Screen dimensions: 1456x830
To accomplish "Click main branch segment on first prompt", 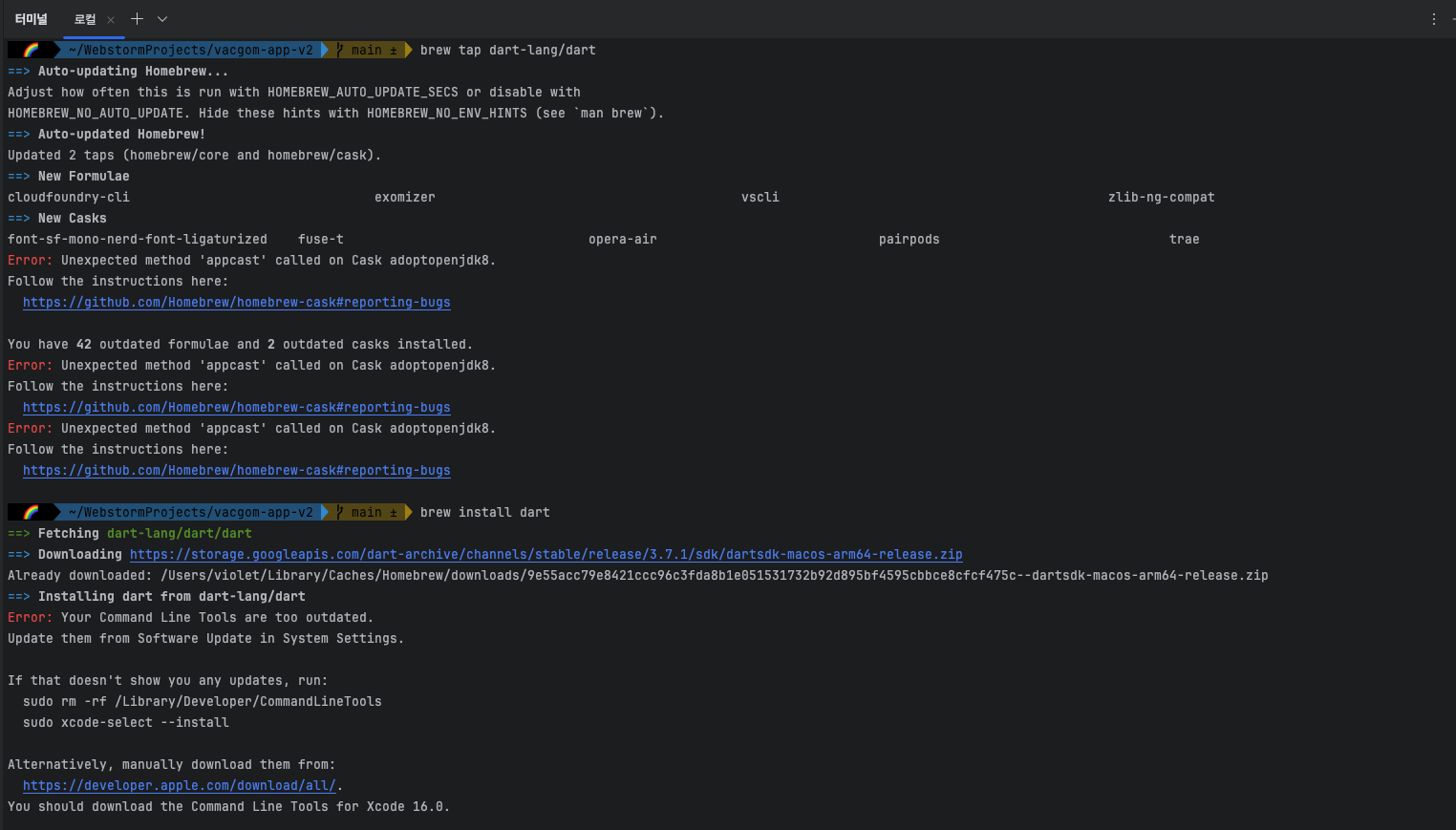I will (368, 51).
